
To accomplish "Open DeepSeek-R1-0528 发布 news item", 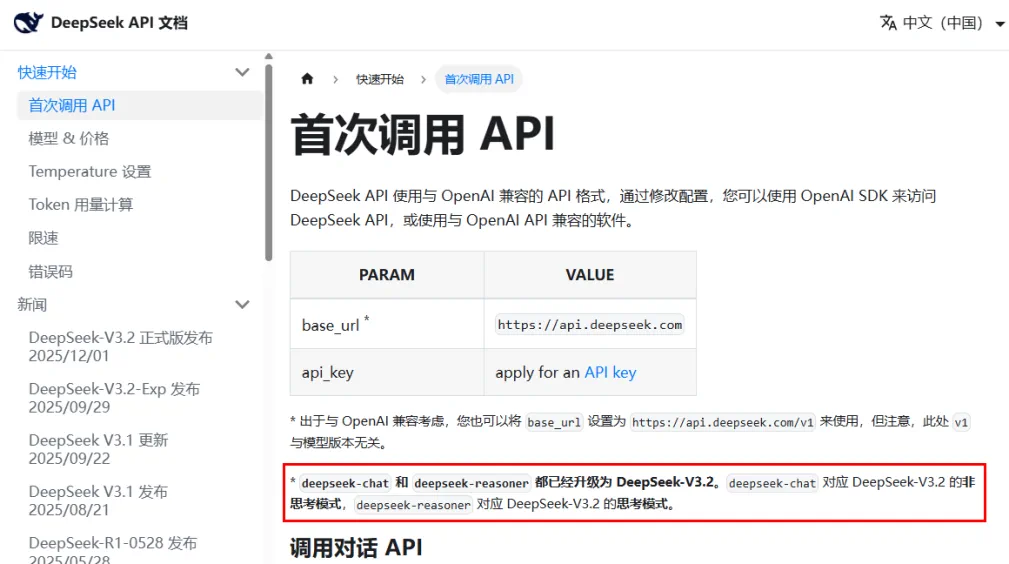I will coord(113,551).
